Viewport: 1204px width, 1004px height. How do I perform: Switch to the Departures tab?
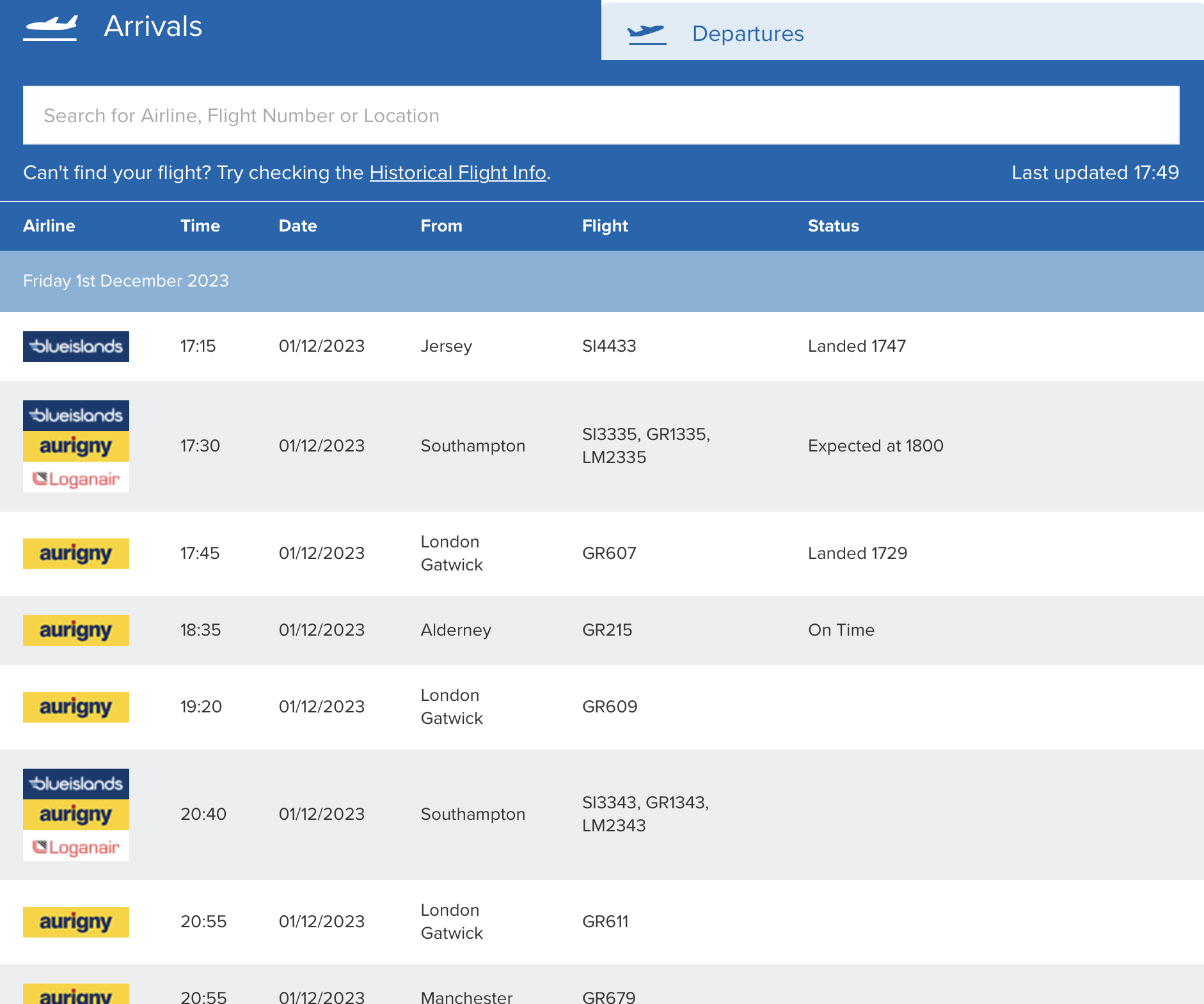903,32
